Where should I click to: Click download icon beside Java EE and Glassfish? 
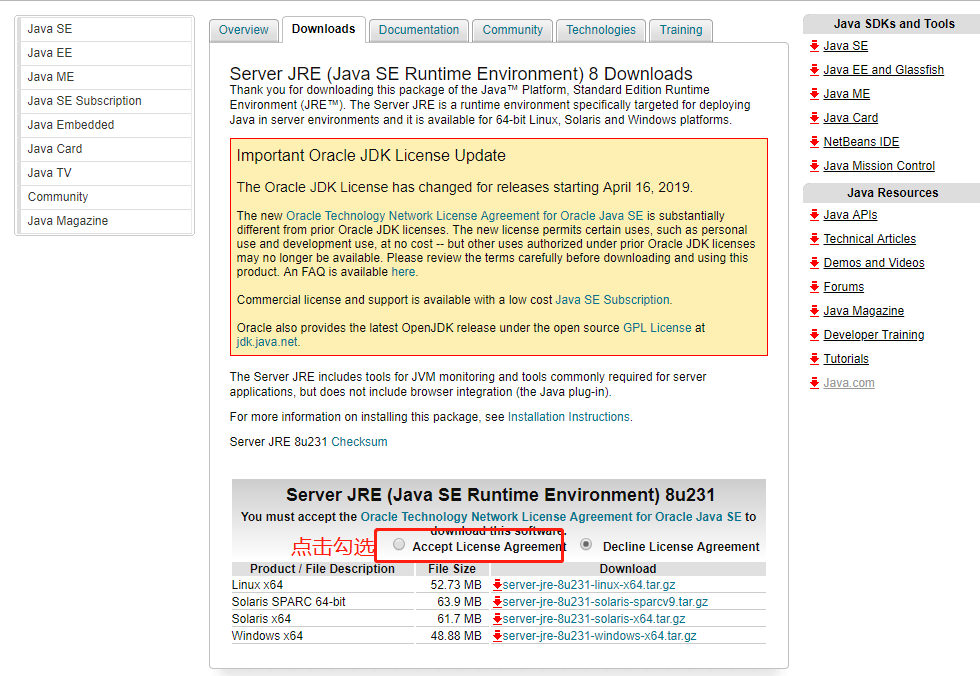(x=815, y=69)
